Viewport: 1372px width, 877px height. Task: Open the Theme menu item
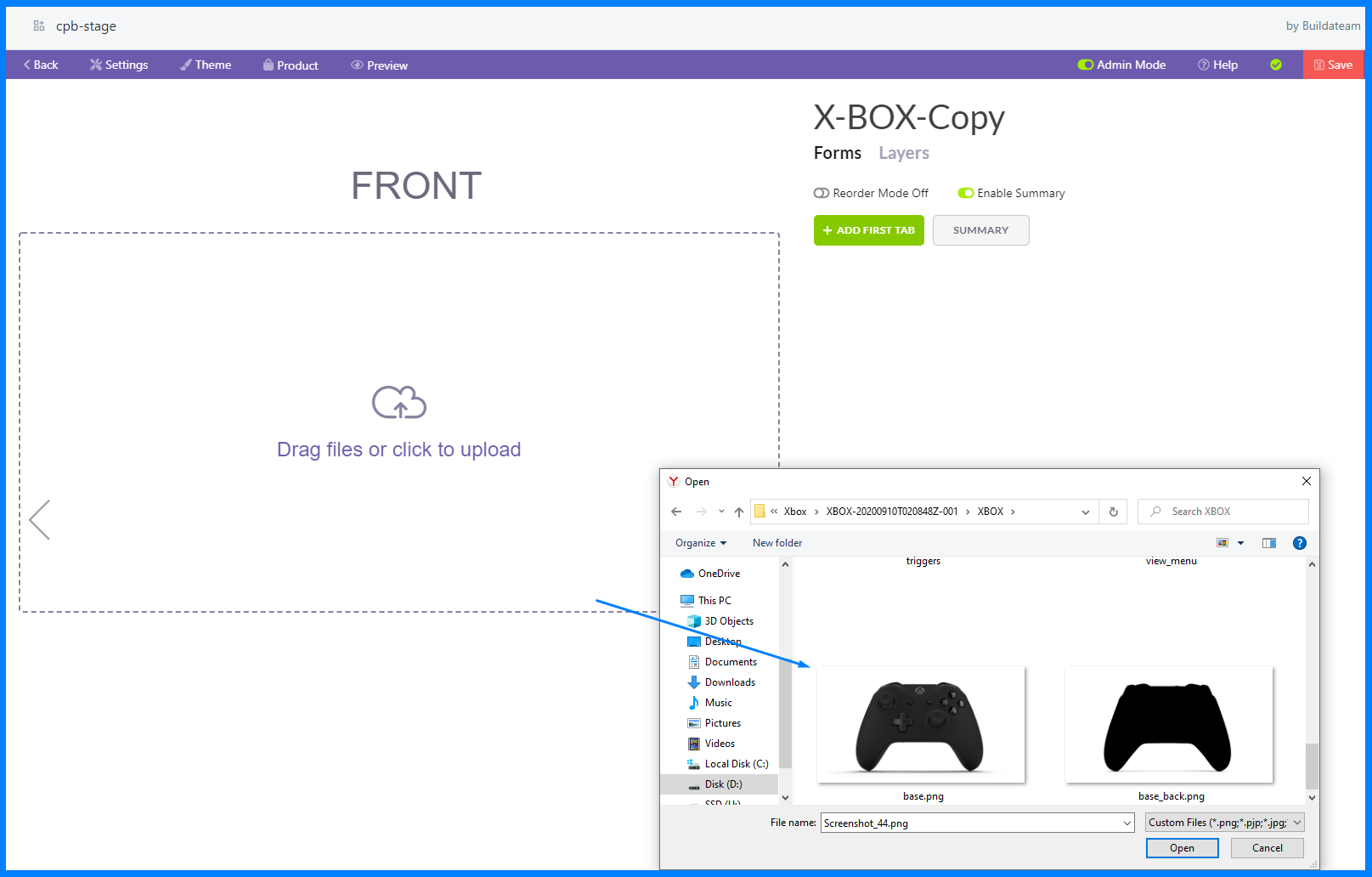[x=206, y=65]
